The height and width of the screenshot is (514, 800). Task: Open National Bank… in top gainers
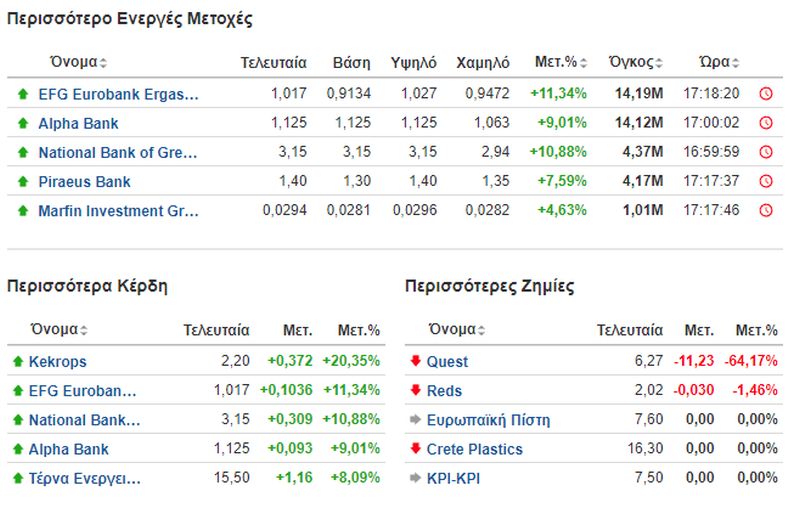pyautogui.click(x=84, y=420)
